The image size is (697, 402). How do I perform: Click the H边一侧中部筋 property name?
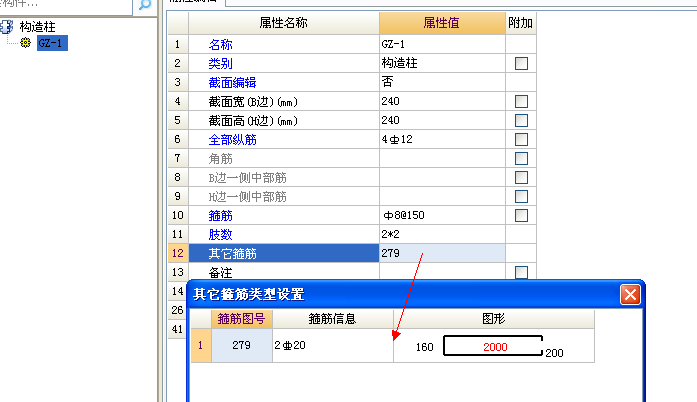(x=248, y=197)
